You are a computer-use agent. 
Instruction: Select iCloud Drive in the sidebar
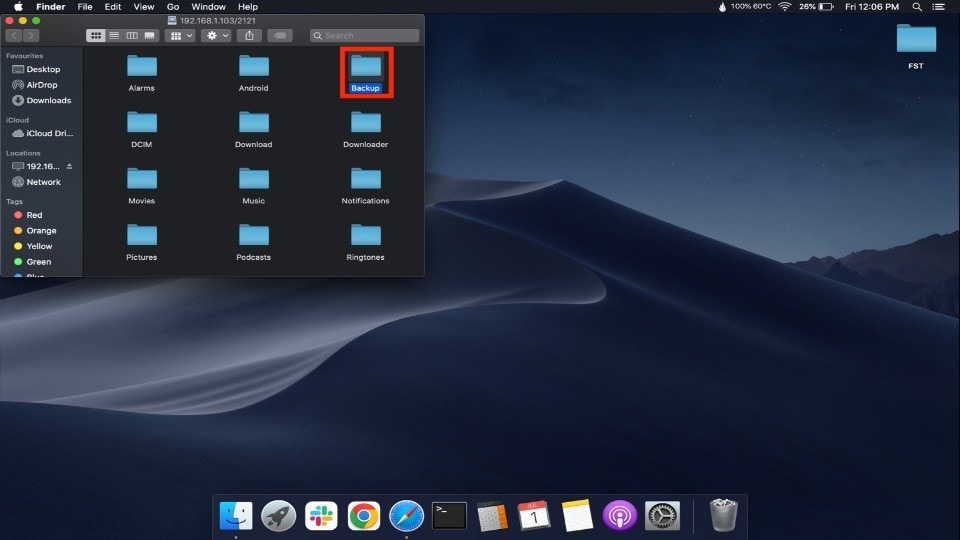(43, 133)
